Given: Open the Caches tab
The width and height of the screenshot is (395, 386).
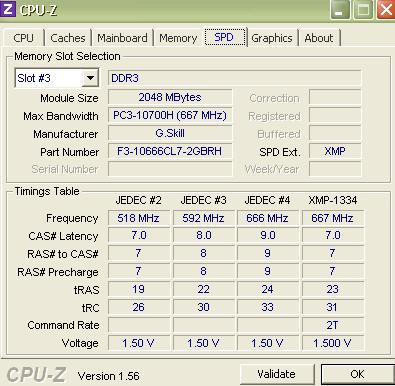Looking at the screenshot, I should tap(68, 38).
